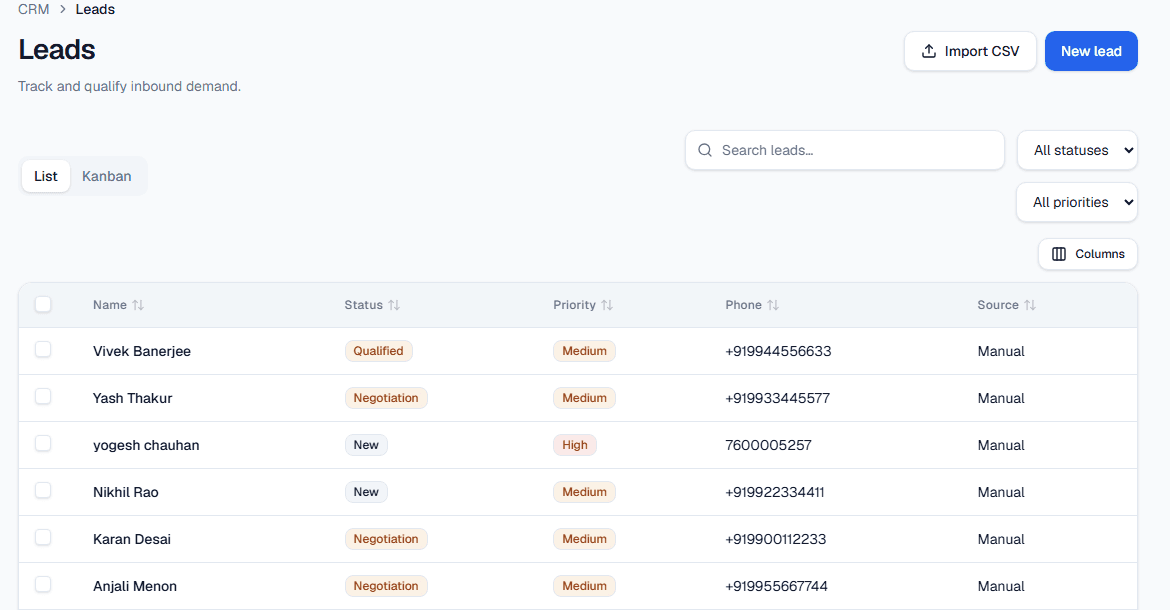
Task: Check the Vivek Banerjee row checkbox
Action: pos(43,349)
